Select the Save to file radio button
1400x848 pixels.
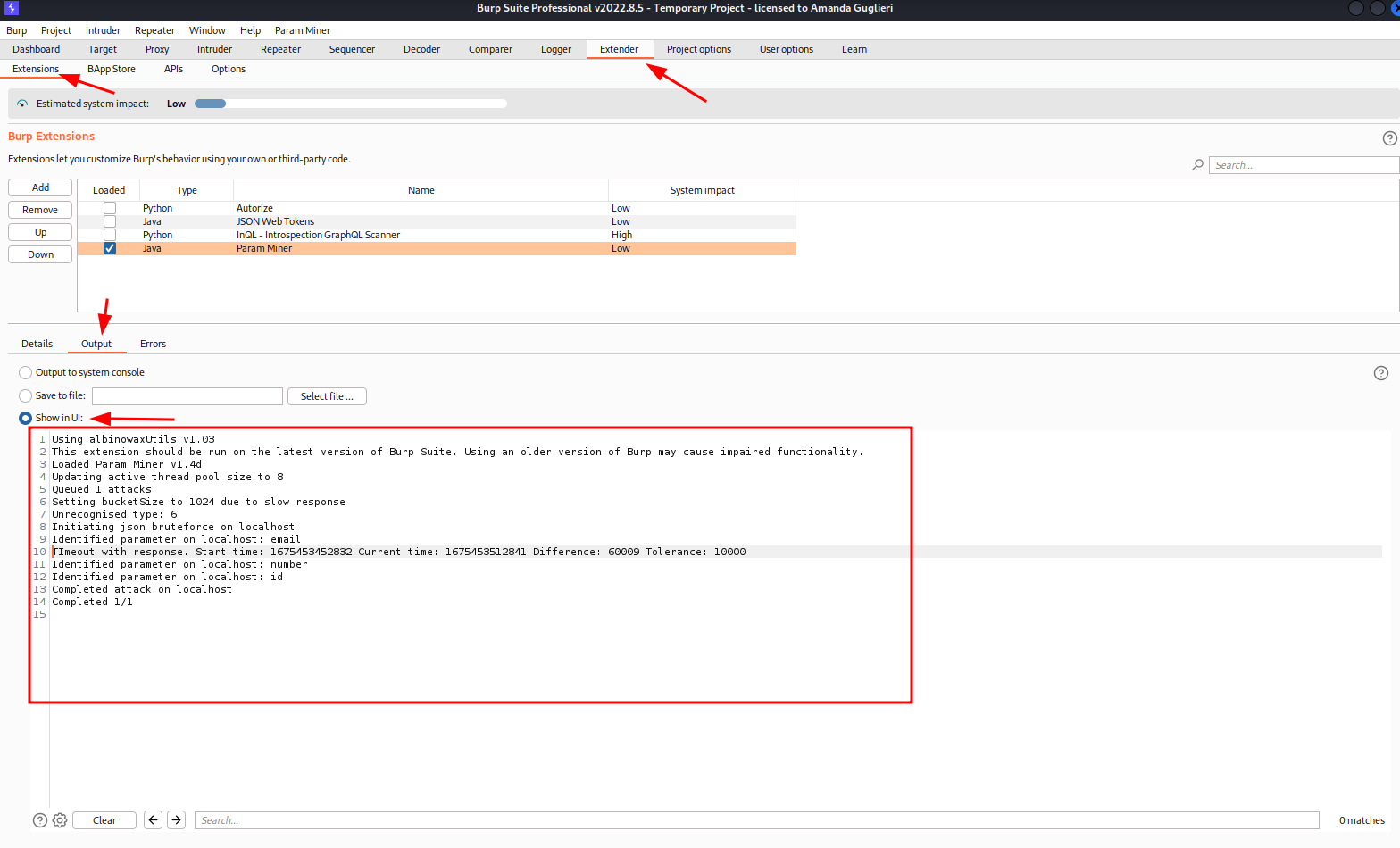pos(25,395)
